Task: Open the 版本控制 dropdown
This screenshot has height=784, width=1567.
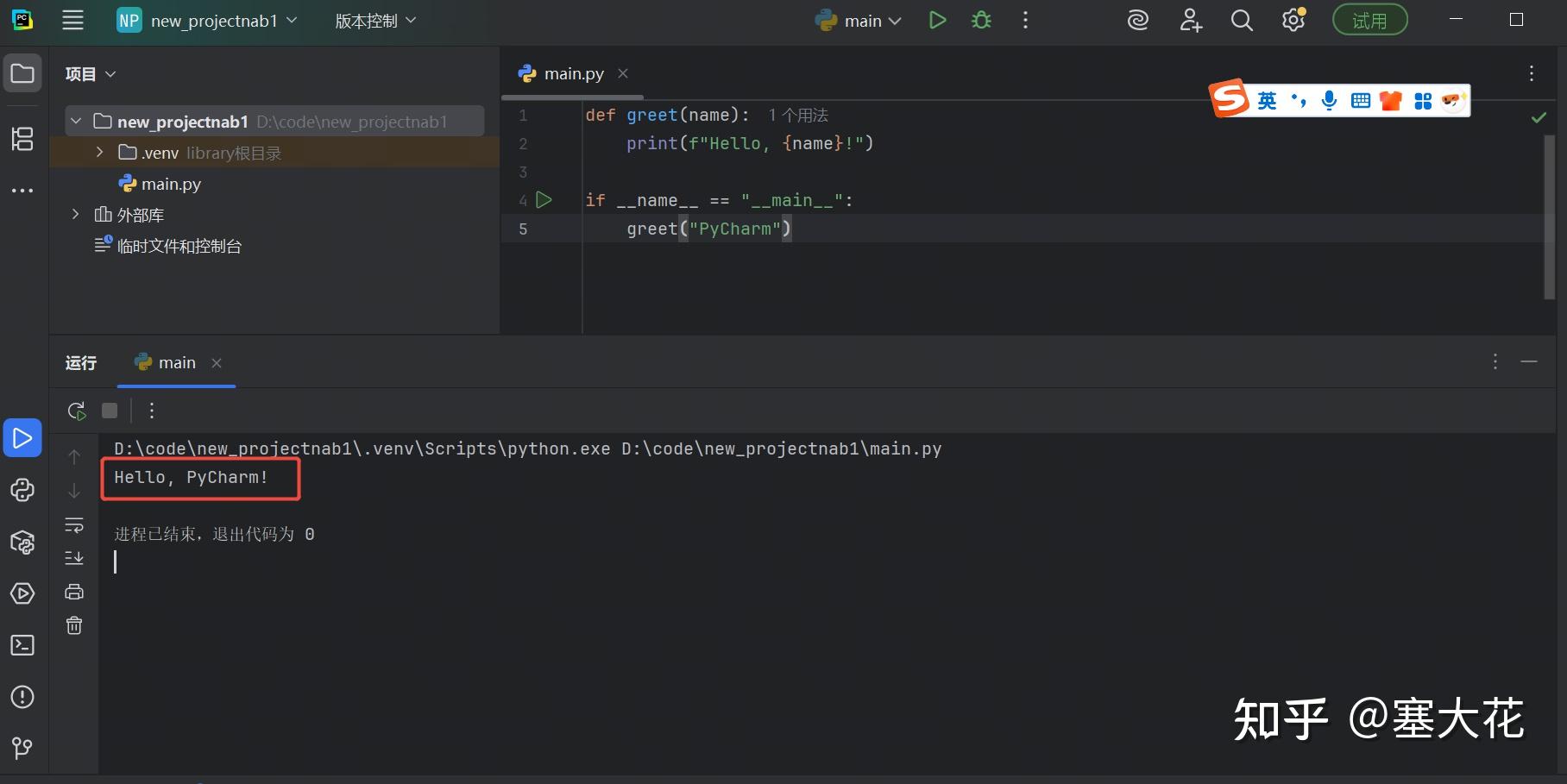Action: 375,21
